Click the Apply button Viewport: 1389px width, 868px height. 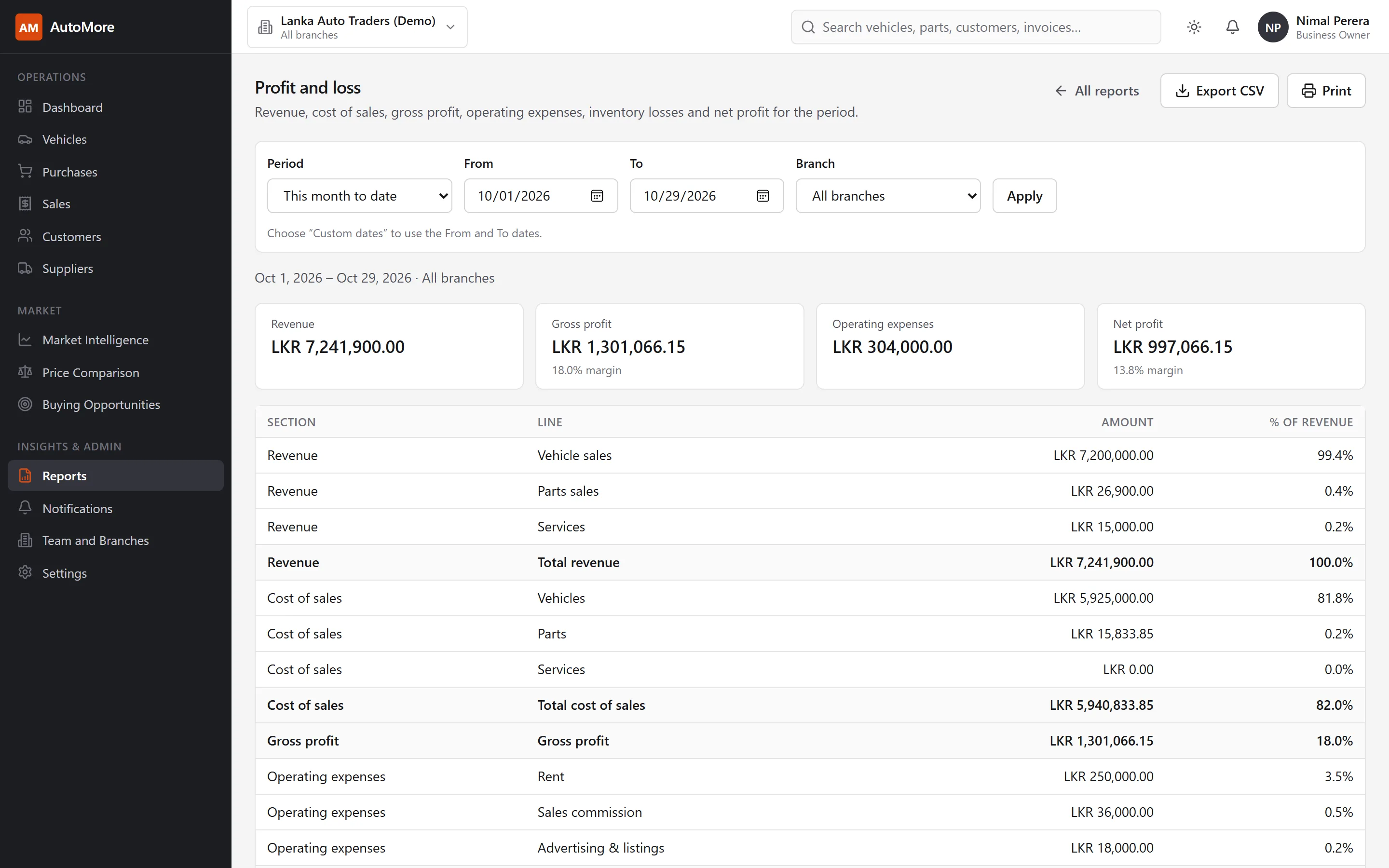tap(1024, 196)
